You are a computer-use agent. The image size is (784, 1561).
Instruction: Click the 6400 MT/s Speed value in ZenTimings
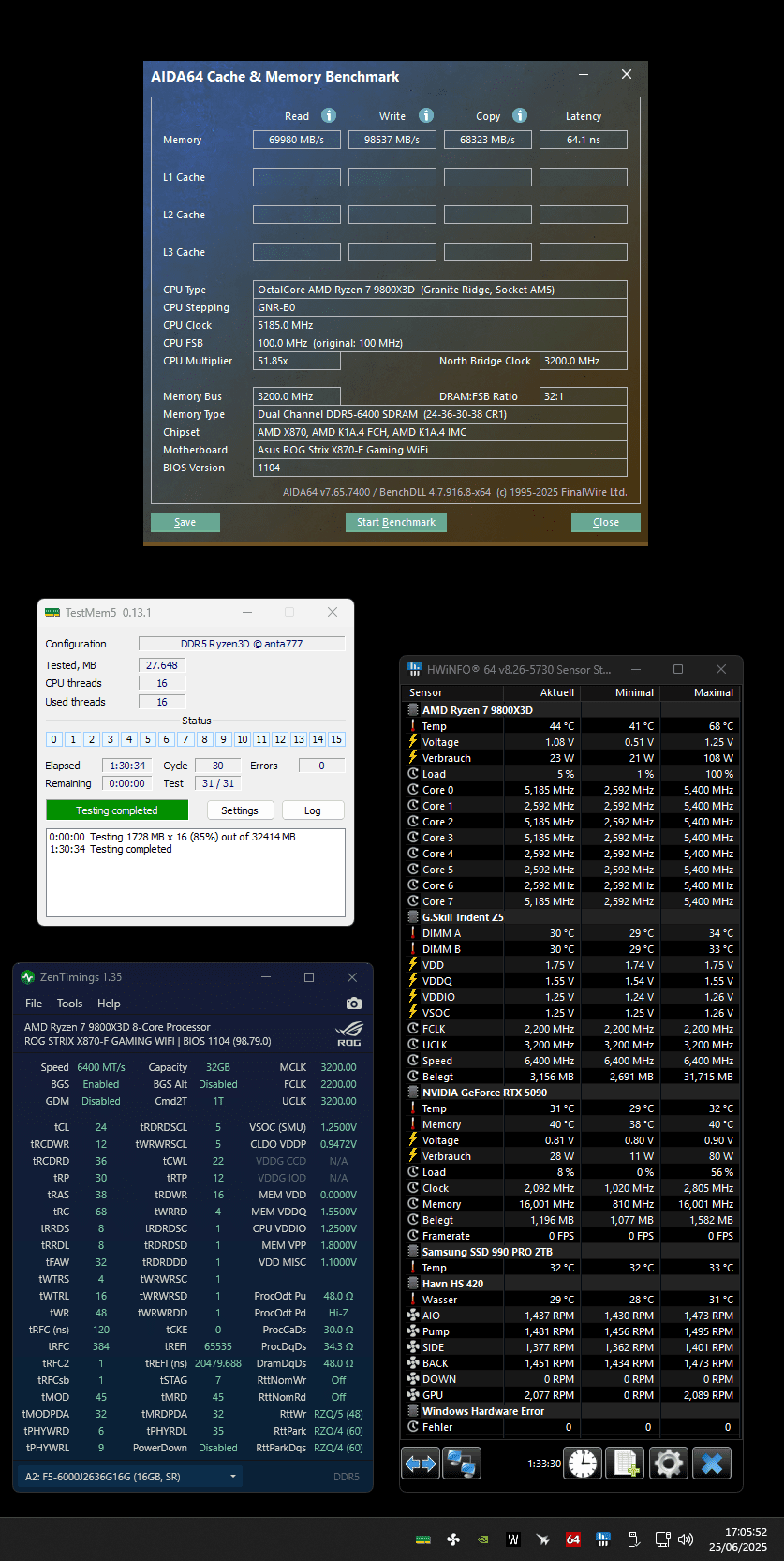point(101,1067)
